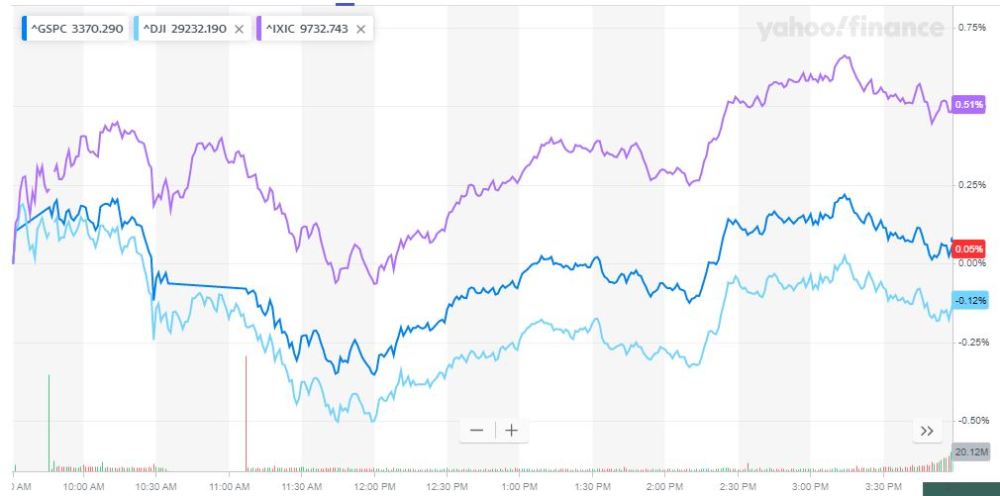Image resolution: width=1000 pixels, height=496 pixels.
Task: Select the ^DJI 29232.190 legend chip
Action: click(x=187, y=29)
